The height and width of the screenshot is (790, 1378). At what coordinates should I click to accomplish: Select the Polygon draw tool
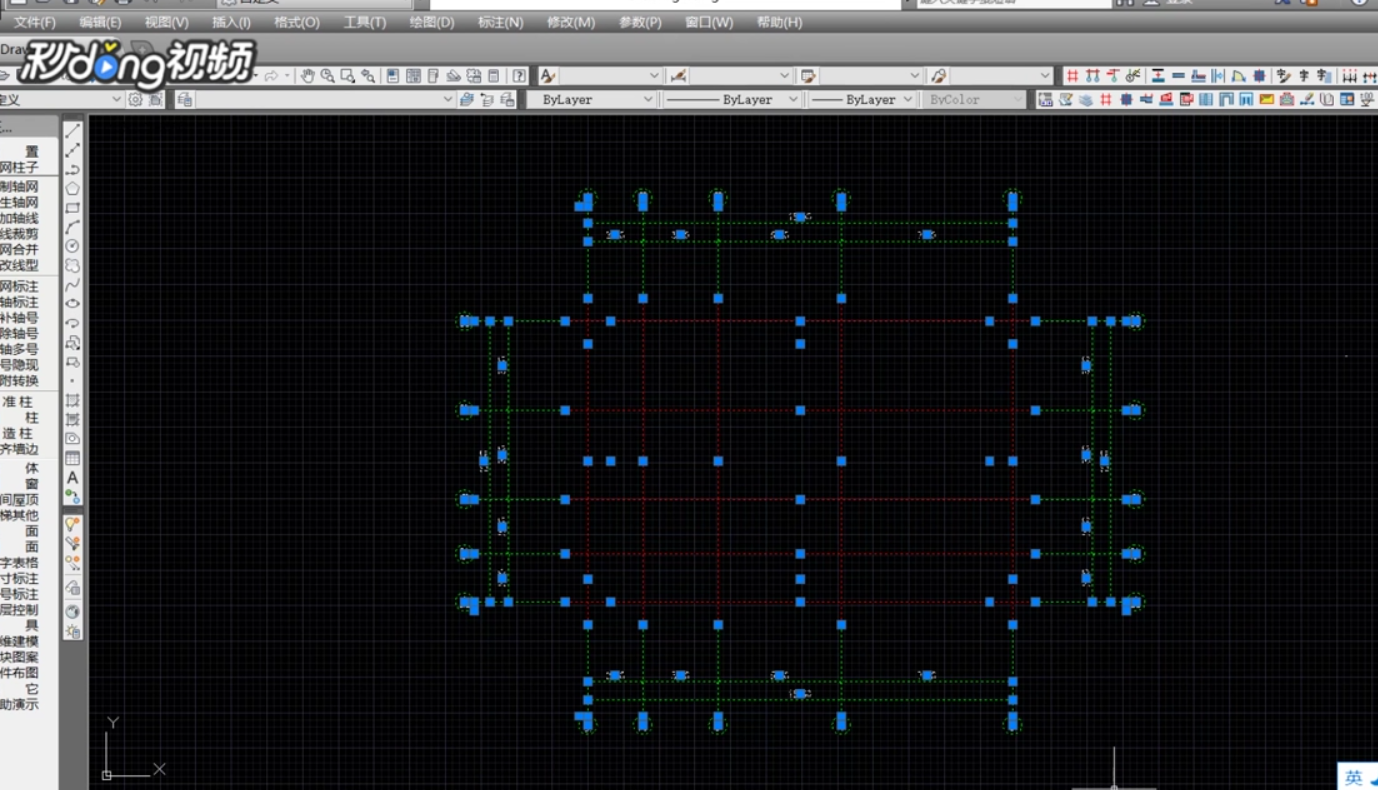73,188
